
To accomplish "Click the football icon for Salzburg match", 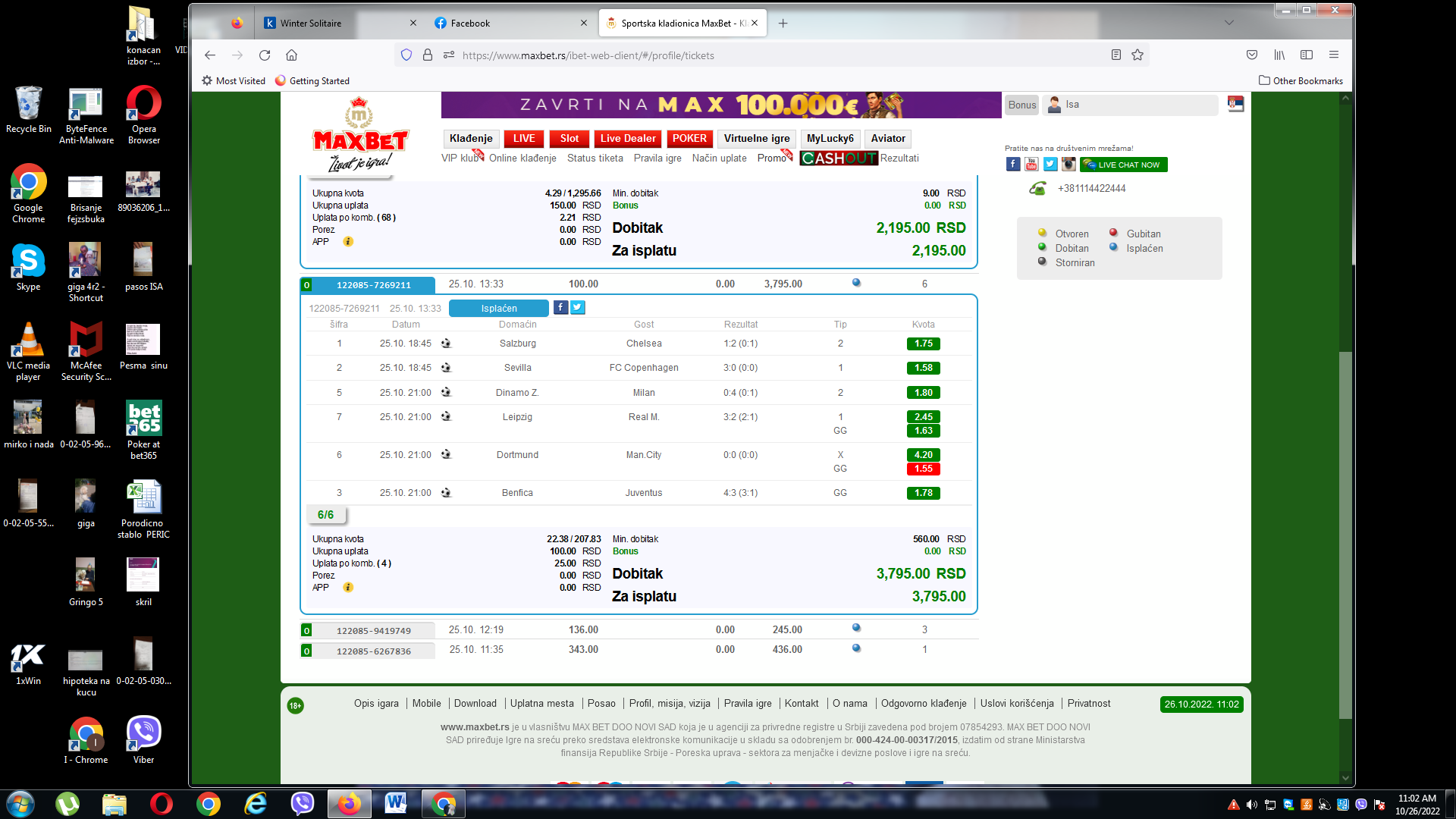I will pos(446,344).
